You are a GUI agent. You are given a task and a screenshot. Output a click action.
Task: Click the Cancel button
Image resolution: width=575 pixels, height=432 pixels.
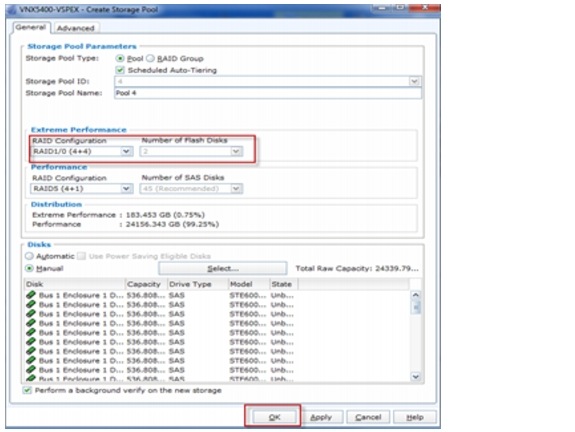pyautogui.click(x=368, y=417)
